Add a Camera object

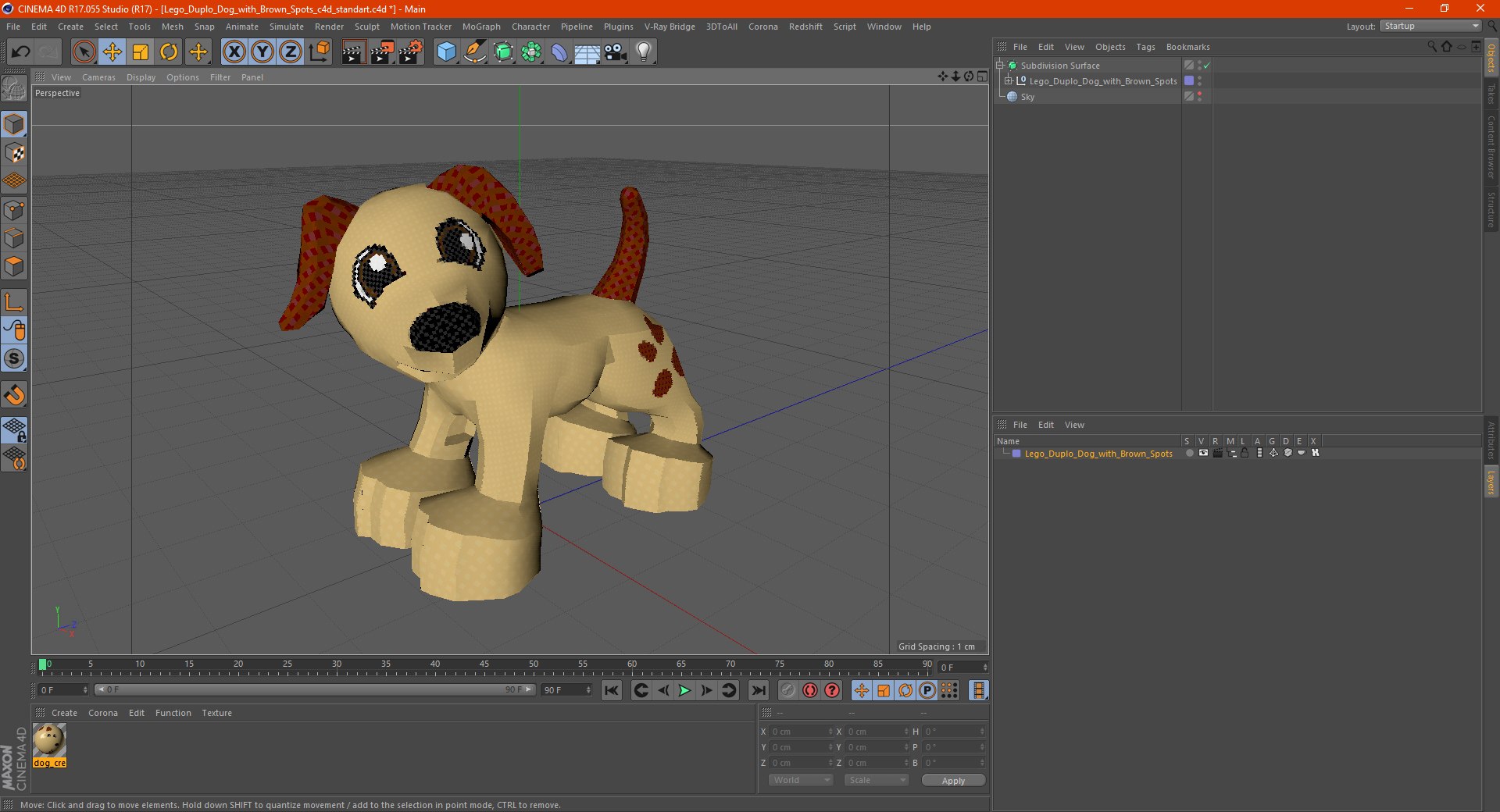click(616, 52)
